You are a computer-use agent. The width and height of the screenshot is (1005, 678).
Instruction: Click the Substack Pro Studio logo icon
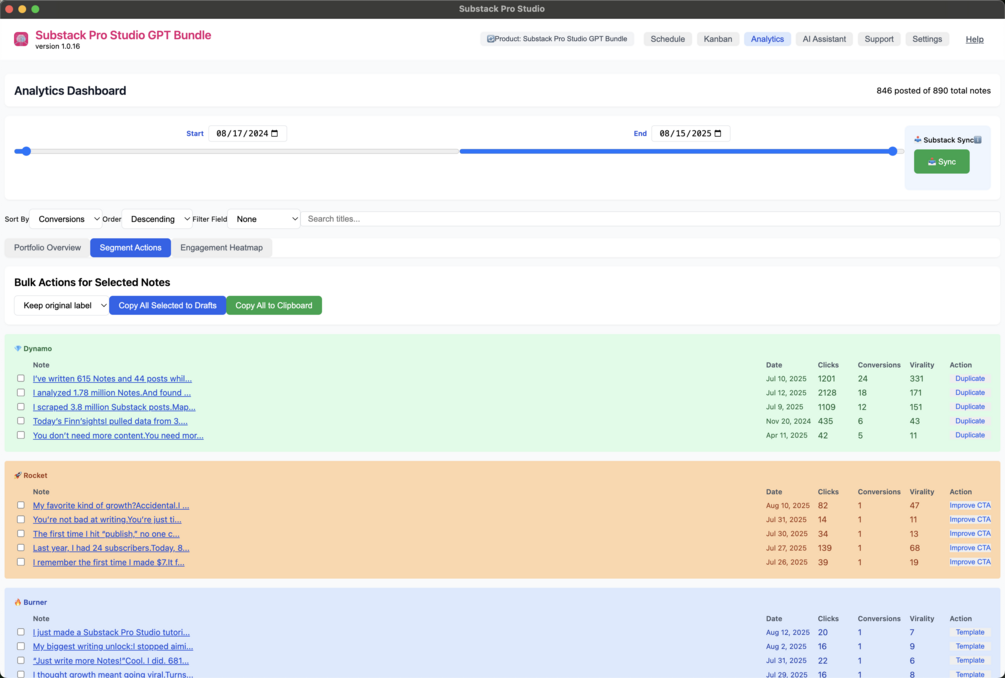tap(21, 40)
